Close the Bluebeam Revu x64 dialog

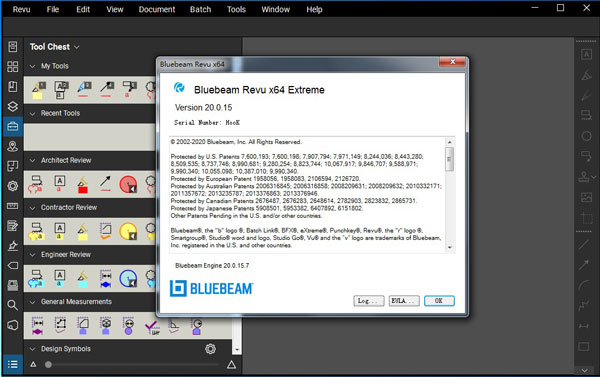452,62
